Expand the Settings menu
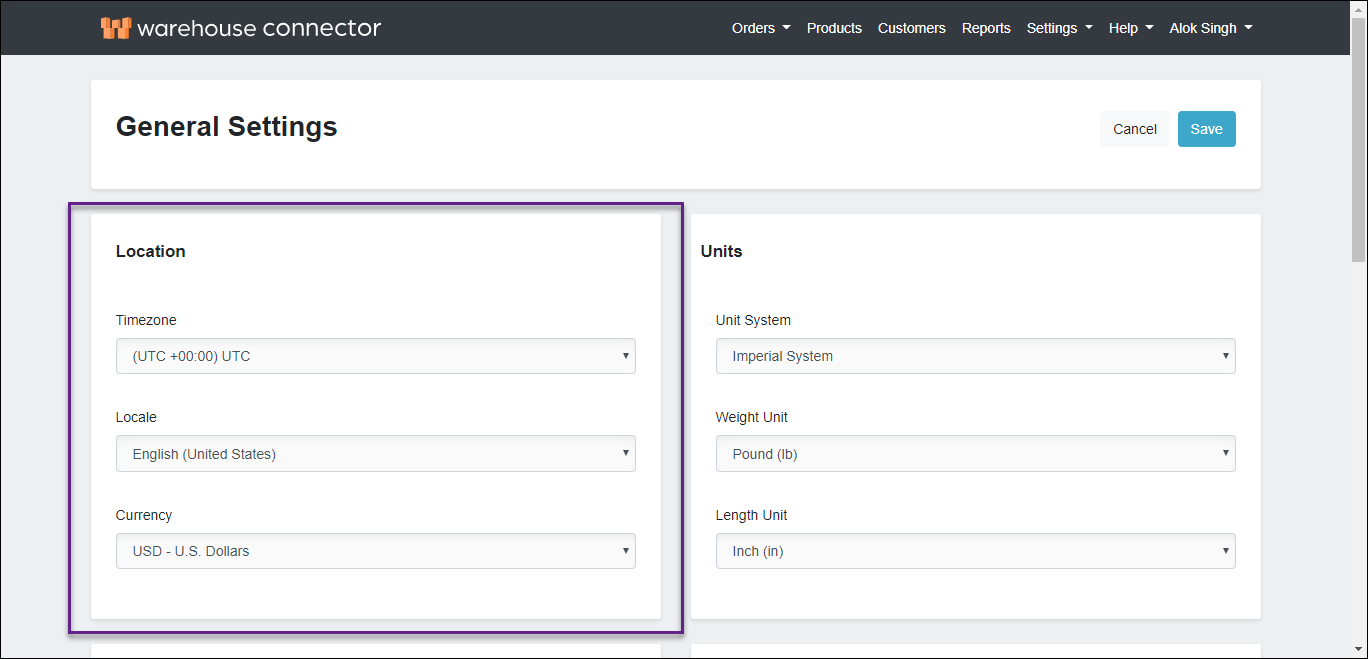The width and height of the screenshot is (1368, 659). pos(1059,28)
